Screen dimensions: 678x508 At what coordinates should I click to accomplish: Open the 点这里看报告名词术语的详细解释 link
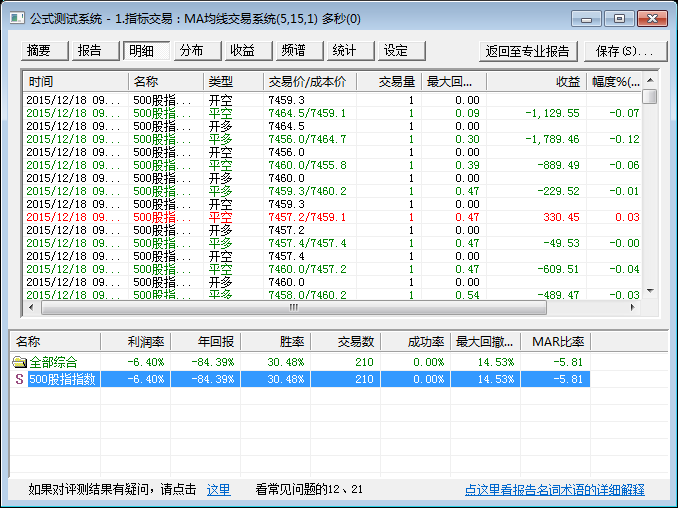coord(554,489)
